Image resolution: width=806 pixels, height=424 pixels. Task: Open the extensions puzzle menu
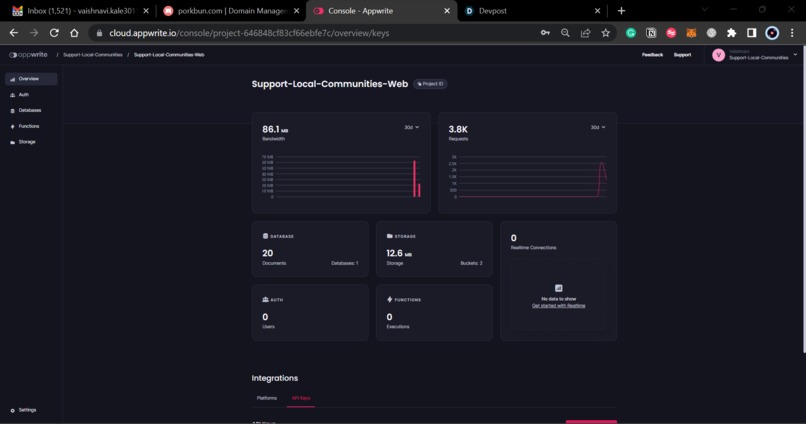tap(731, 33)
